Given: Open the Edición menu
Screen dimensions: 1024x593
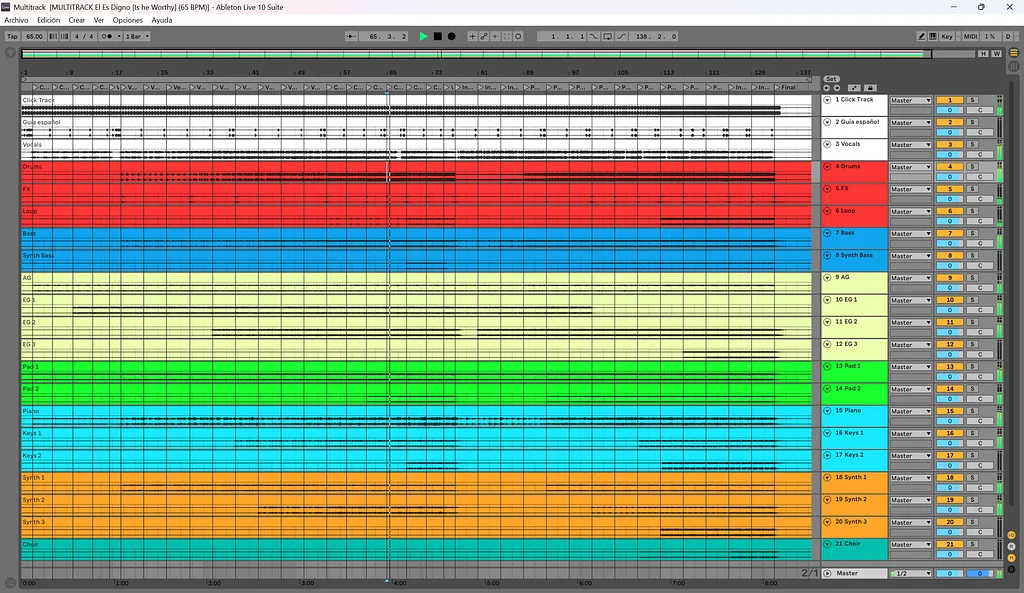Looking at the screenshot, I should (48, 20).
